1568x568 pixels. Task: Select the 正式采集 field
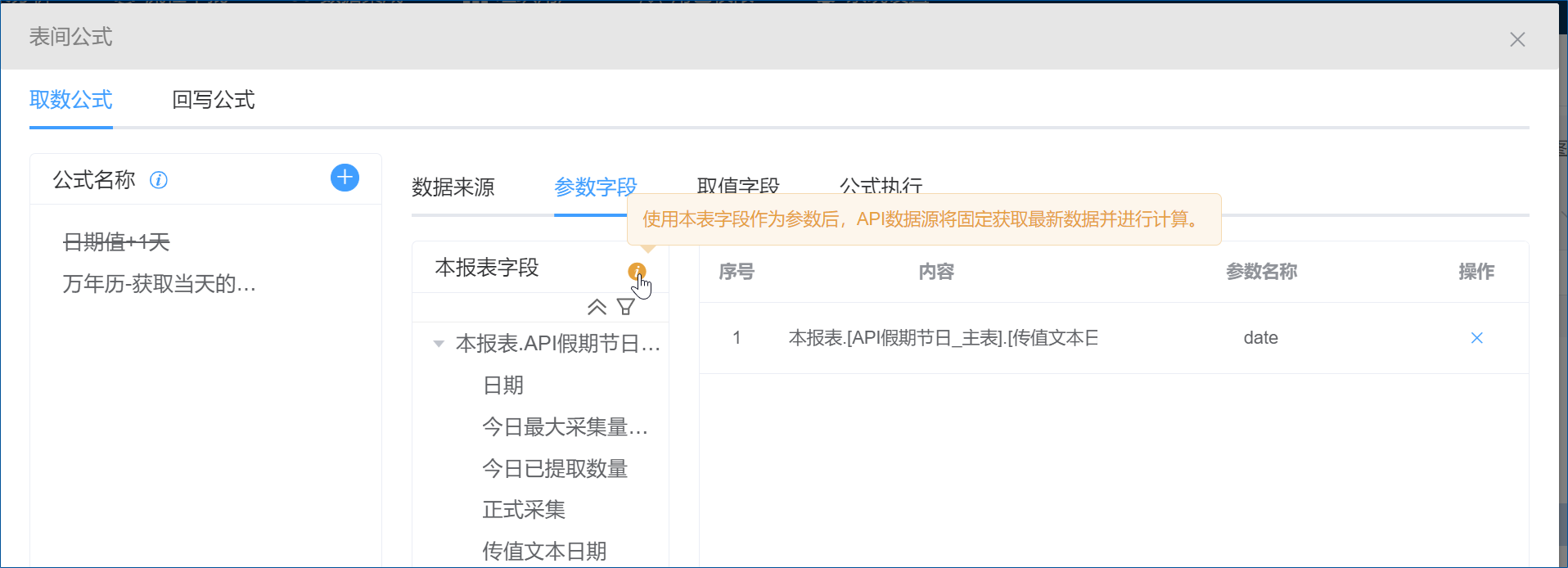[x=524, y=510]
